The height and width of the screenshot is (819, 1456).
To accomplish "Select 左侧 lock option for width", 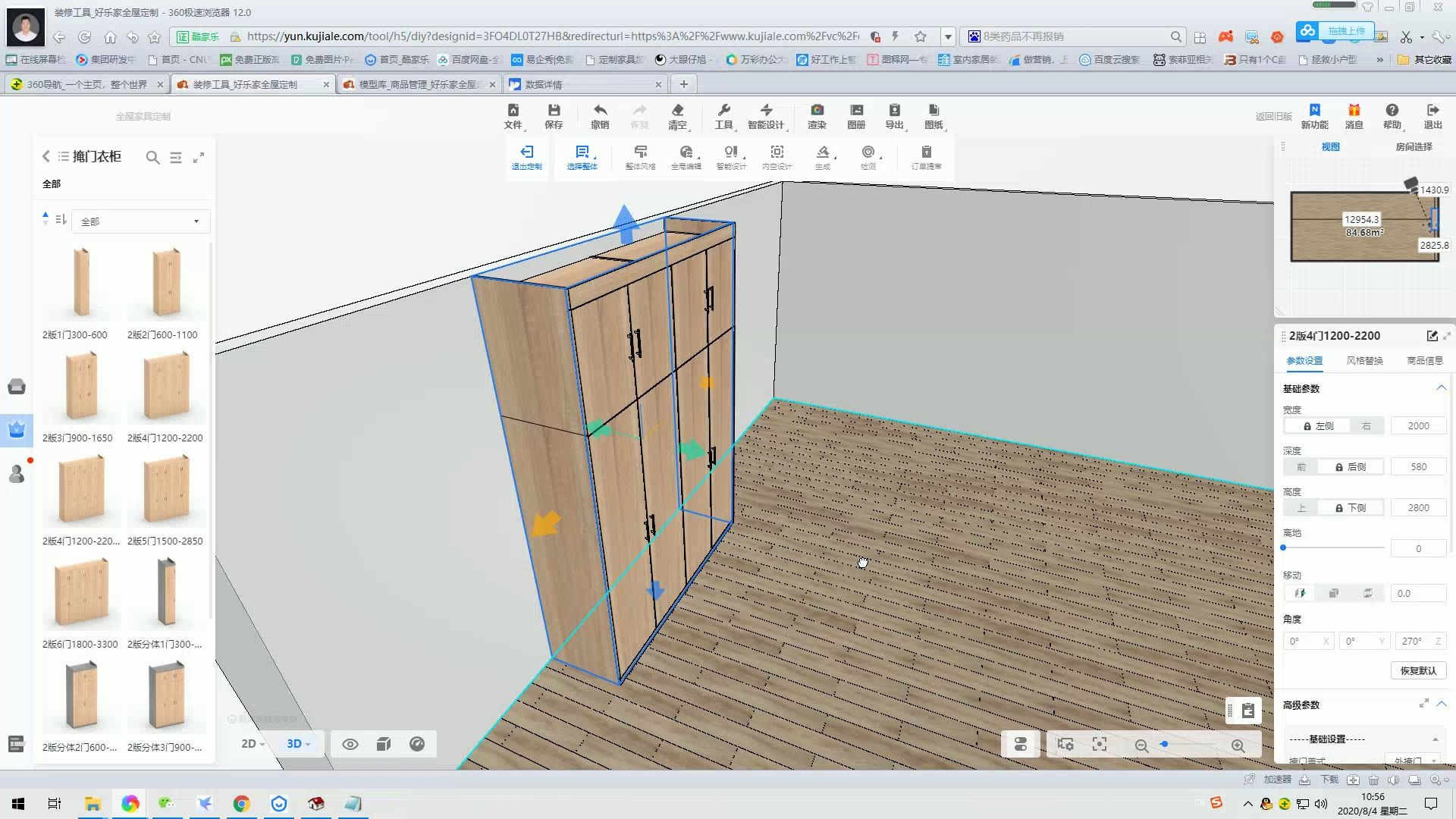I will (x=1318, y=426).
